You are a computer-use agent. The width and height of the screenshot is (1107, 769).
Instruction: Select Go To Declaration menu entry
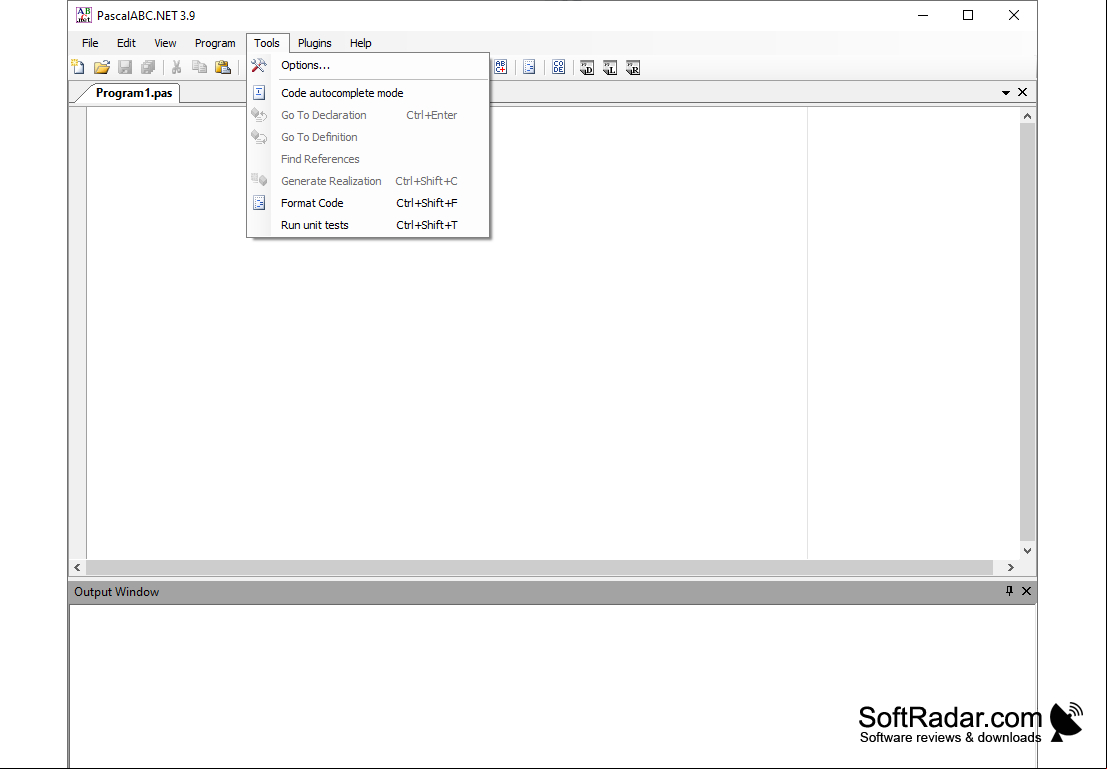pos(368,114)
